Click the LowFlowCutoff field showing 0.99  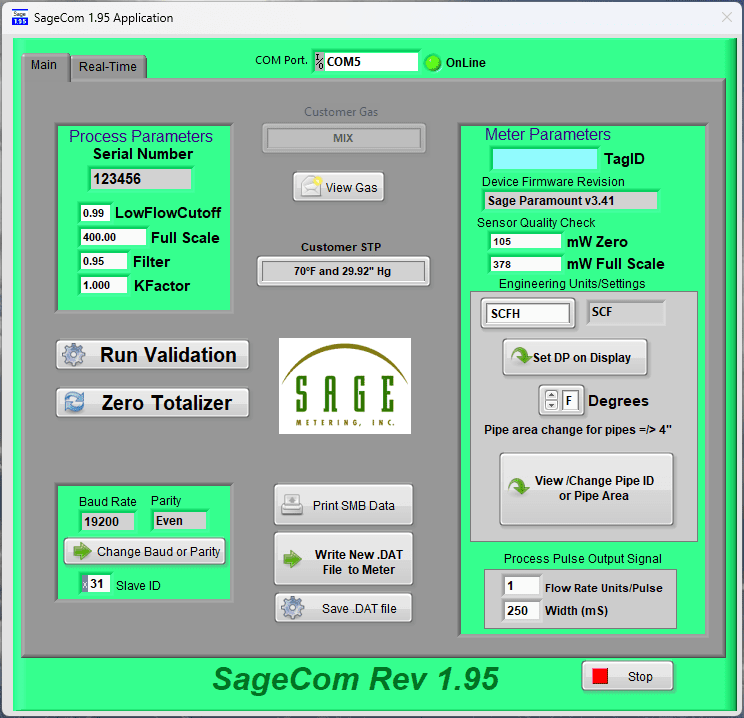click(x=95, y=213)
